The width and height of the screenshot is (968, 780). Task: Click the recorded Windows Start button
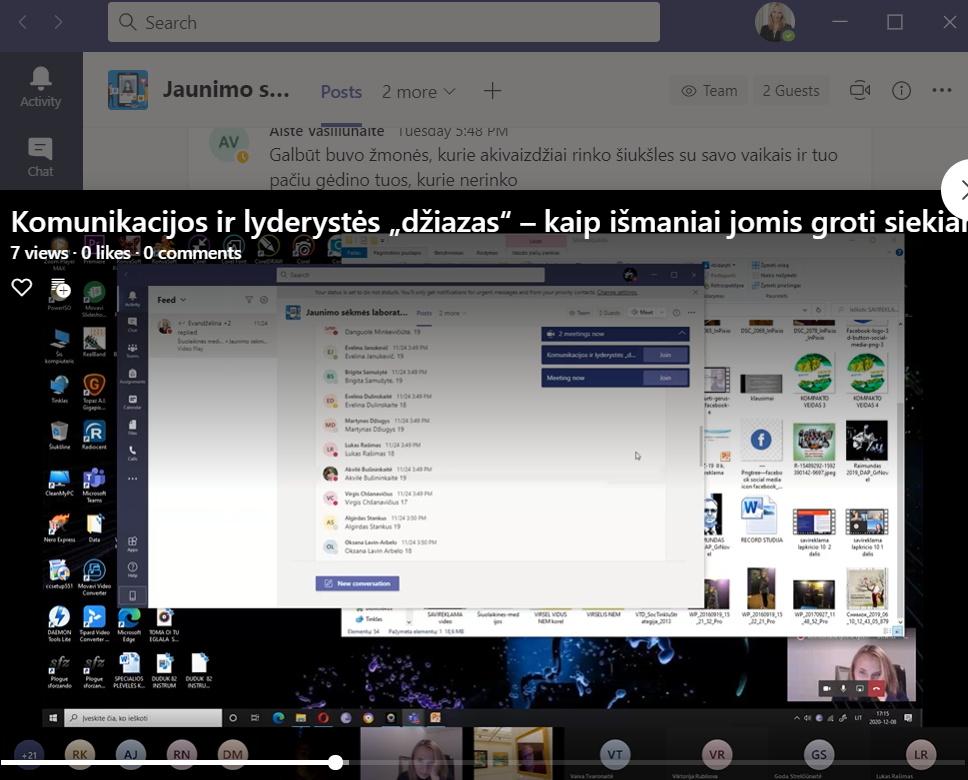[x=53, y=718]
